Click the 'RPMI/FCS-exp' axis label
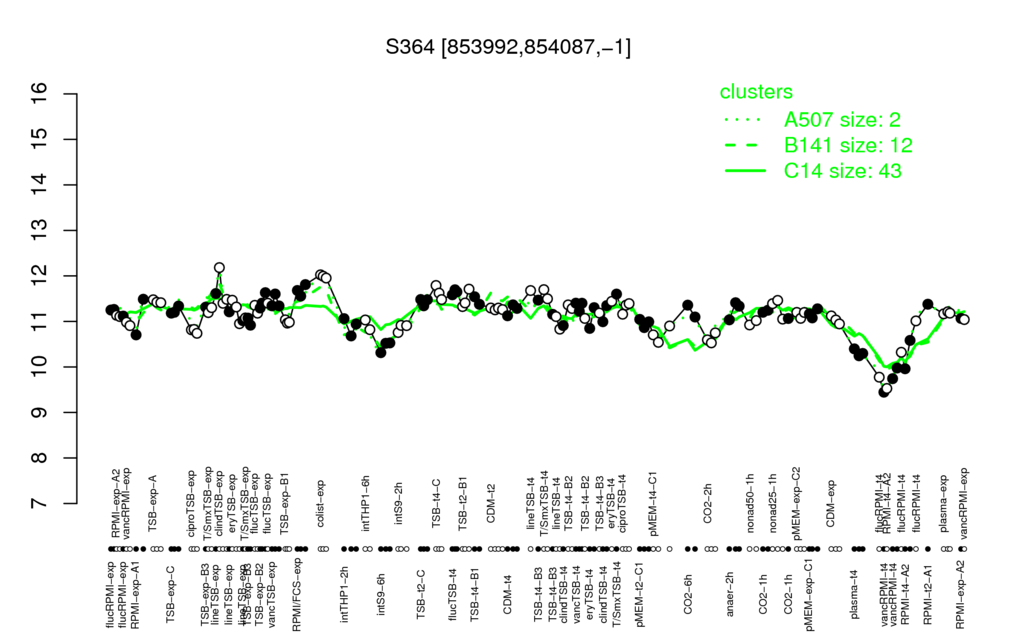This screenshot has height=640, width=1024. click(296, 595)
